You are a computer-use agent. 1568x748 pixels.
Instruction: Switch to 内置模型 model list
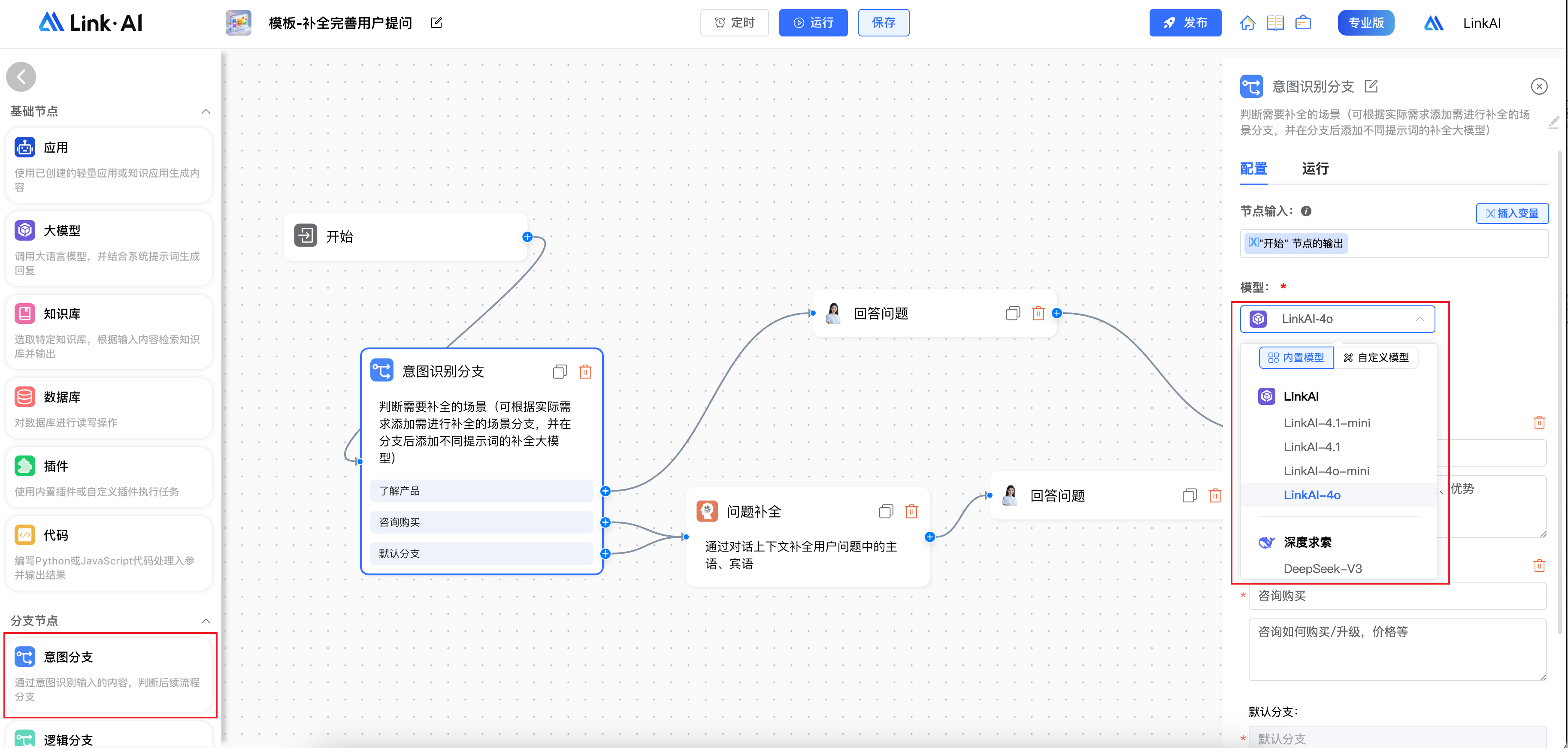click(x=1296, y=358)
